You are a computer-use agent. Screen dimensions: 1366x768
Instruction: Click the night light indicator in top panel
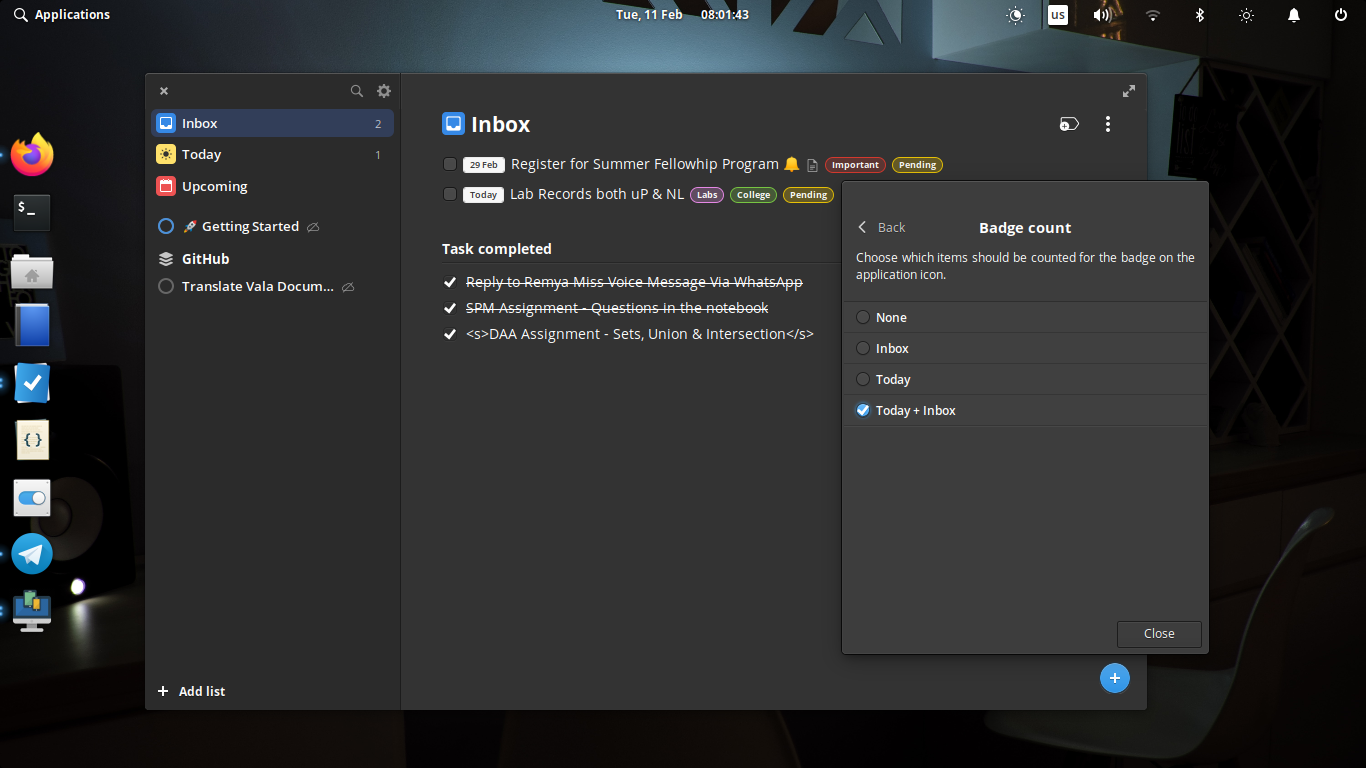click(x=1016, y=15)
